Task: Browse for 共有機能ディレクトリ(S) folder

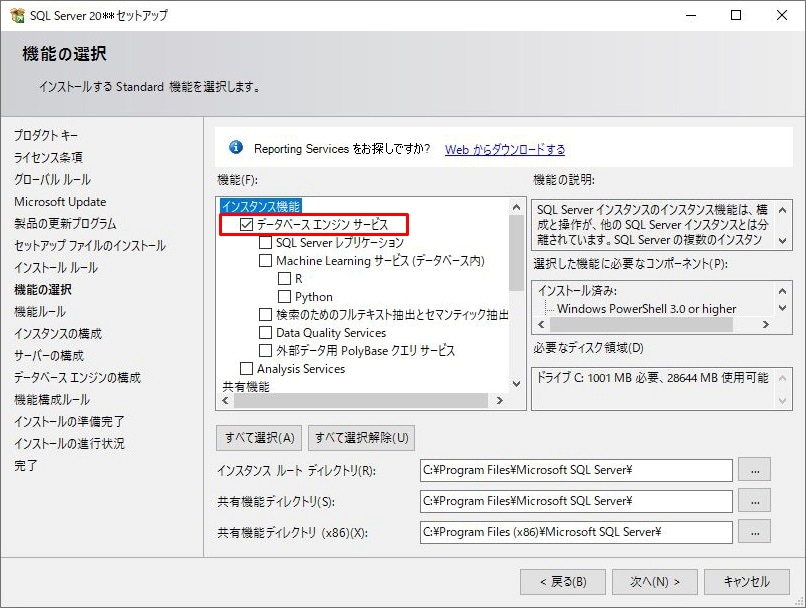Action: click(x=755, y=501)
